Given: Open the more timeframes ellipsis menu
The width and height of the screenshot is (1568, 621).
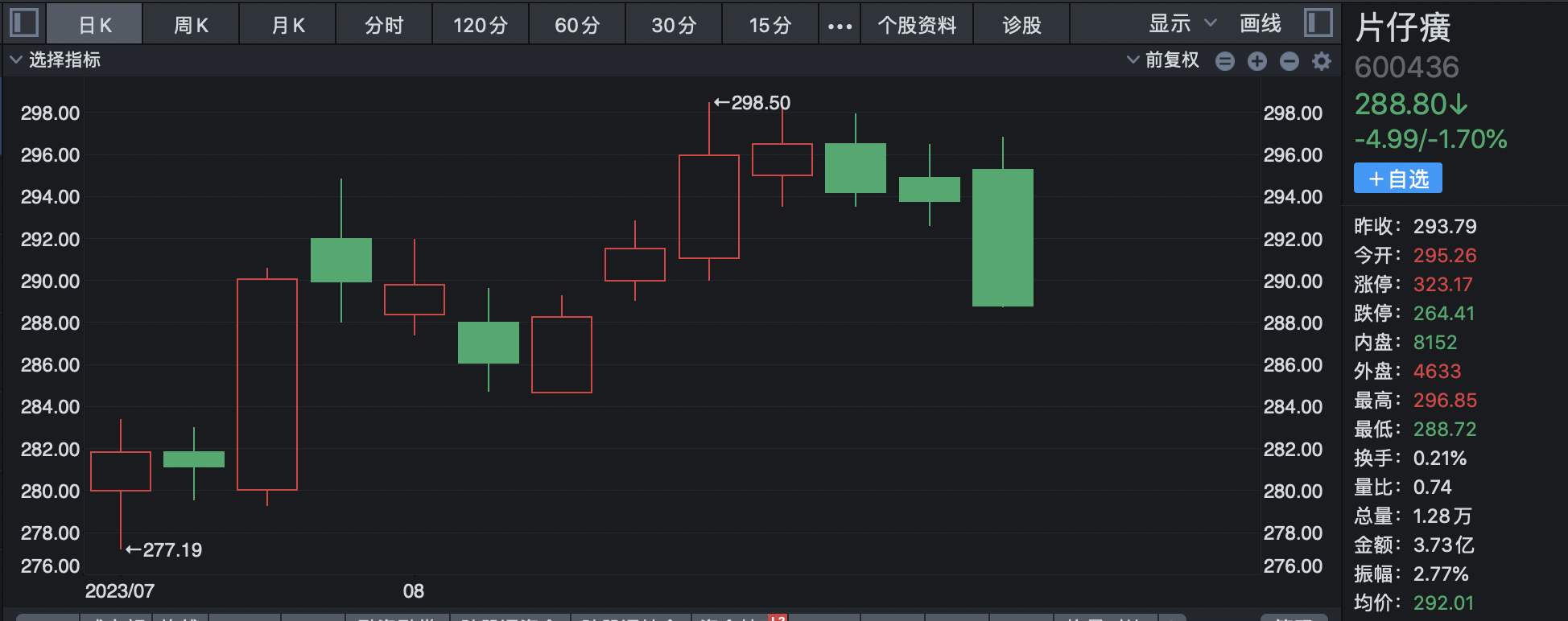Looking at the screenshot, I should (x=840, y=26).
